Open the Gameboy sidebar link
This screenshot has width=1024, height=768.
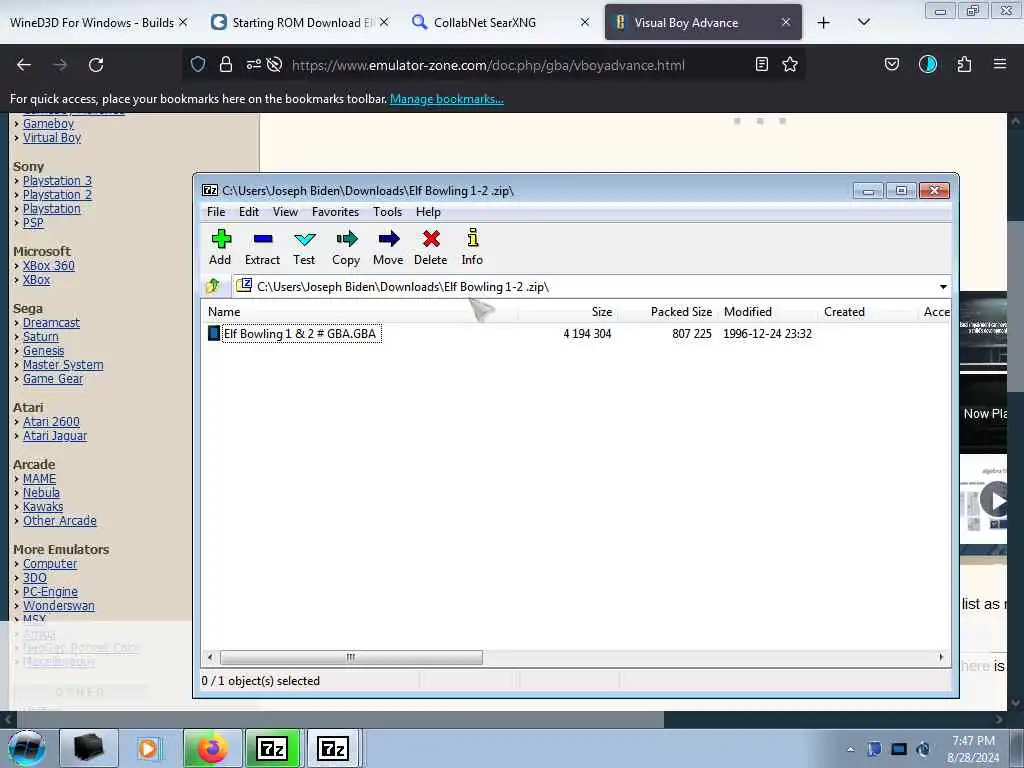48,123
